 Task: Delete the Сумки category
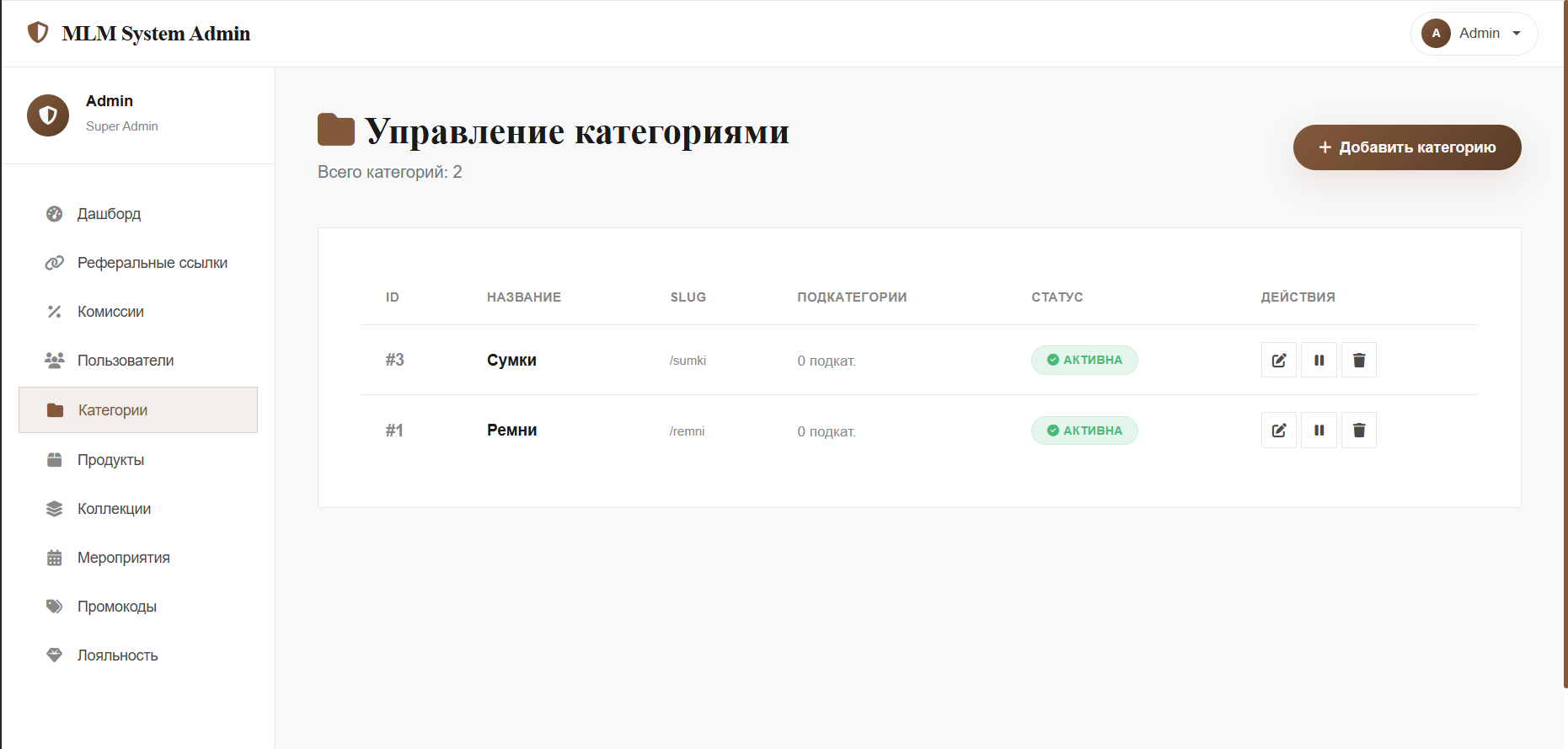click(x=1359, y=360)
